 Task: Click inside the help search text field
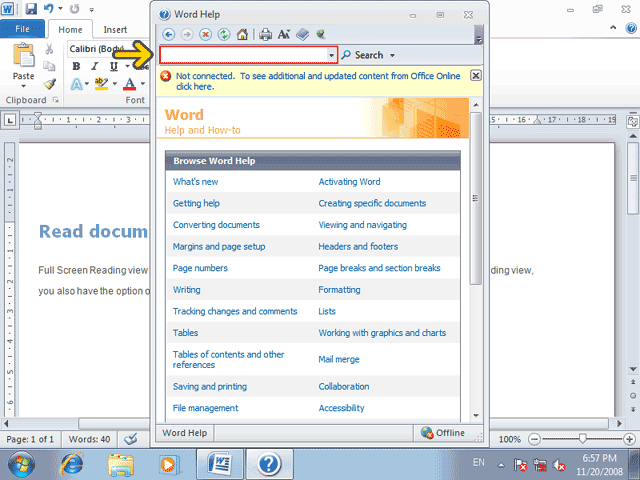point(244,55)
